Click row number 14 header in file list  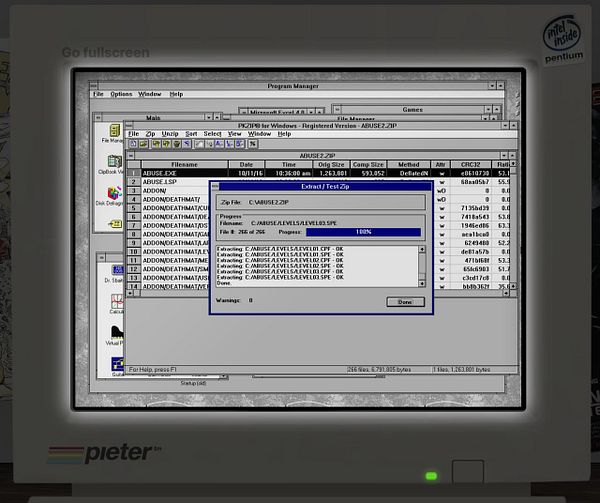134,286
